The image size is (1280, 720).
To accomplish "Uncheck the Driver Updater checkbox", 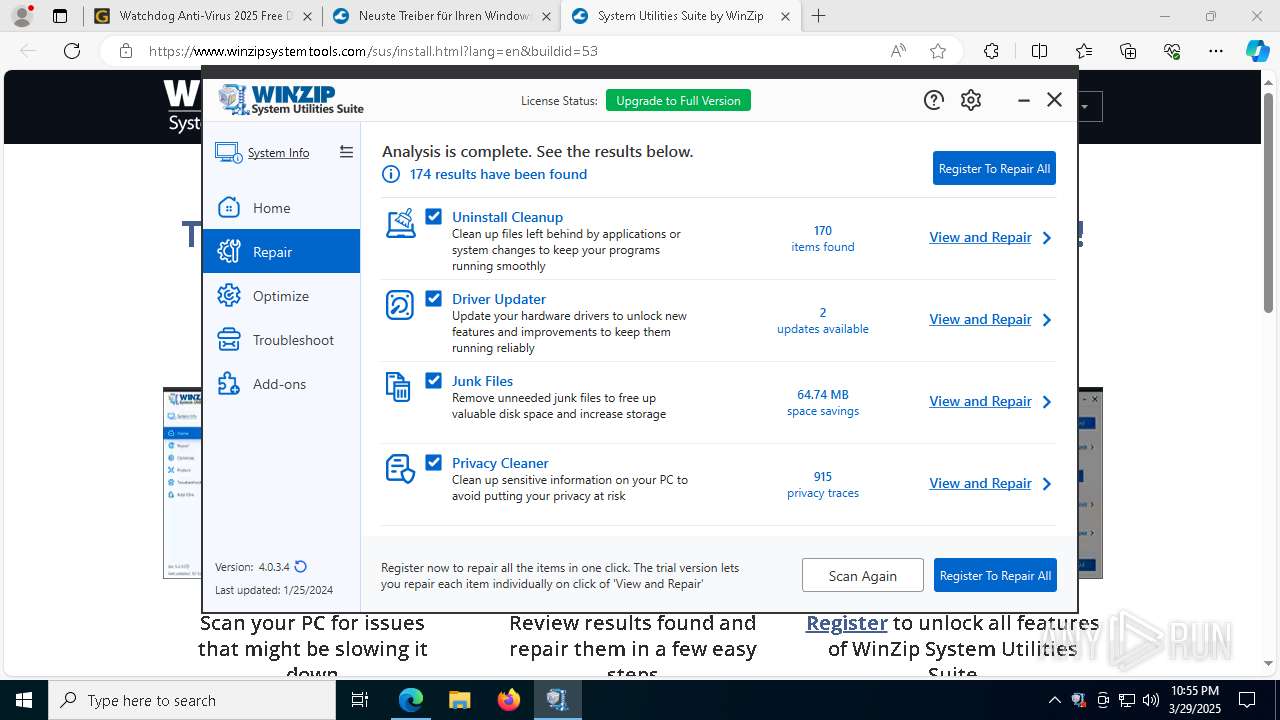I will pyautogui.click(x=434, y=298).
